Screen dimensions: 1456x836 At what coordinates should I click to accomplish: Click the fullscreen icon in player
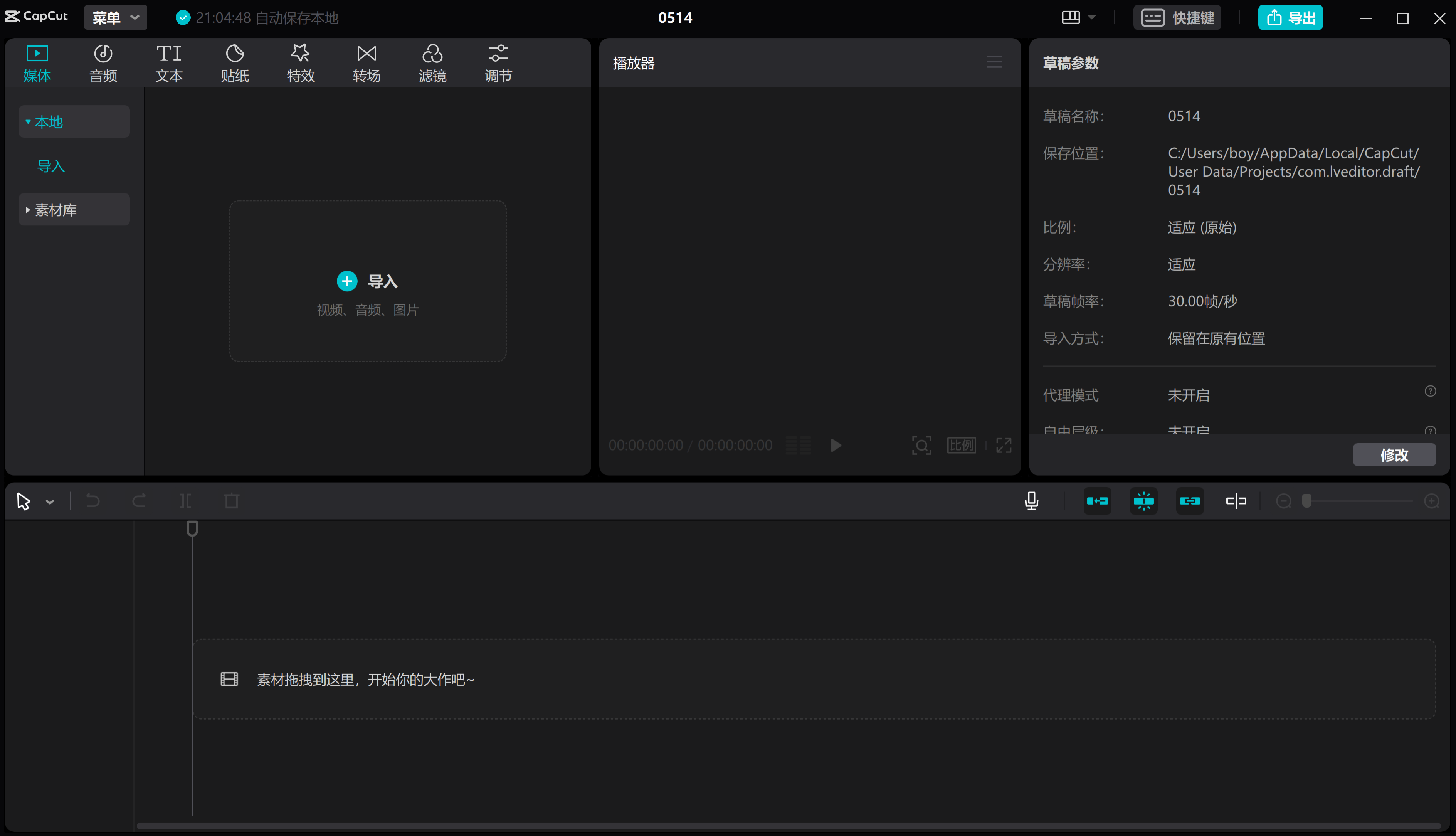(1004, 445)
